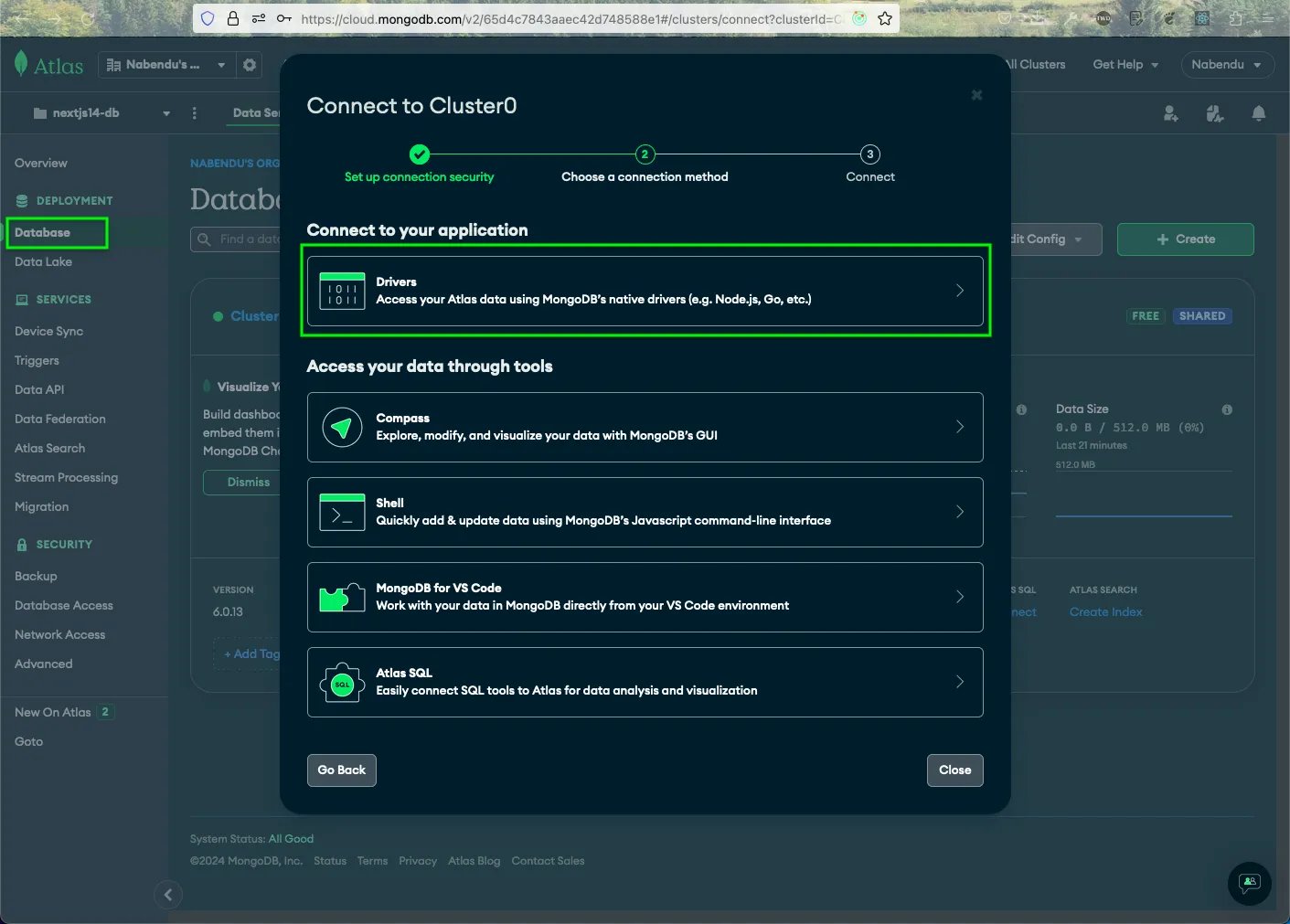Click the Drivers binary code icon
Screen dimensions: 1290x924
342,291
